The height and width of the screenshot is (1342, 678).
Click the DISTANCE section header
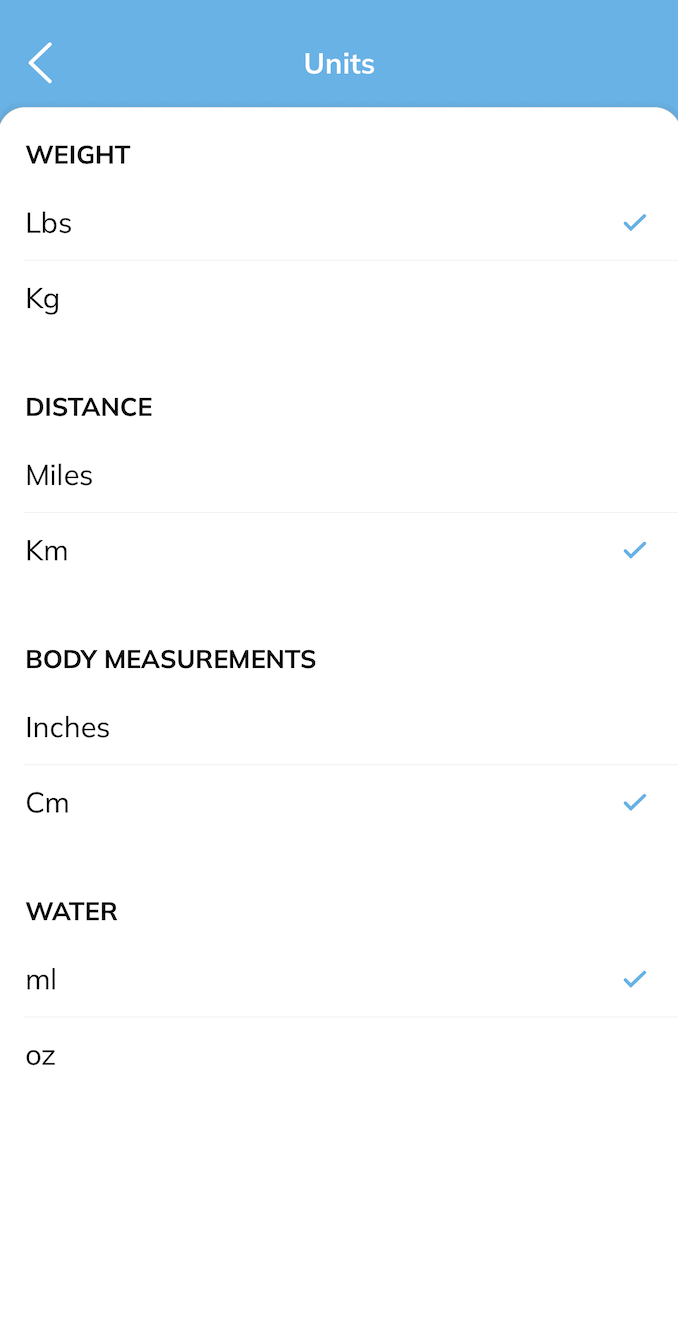click(89, 407)
